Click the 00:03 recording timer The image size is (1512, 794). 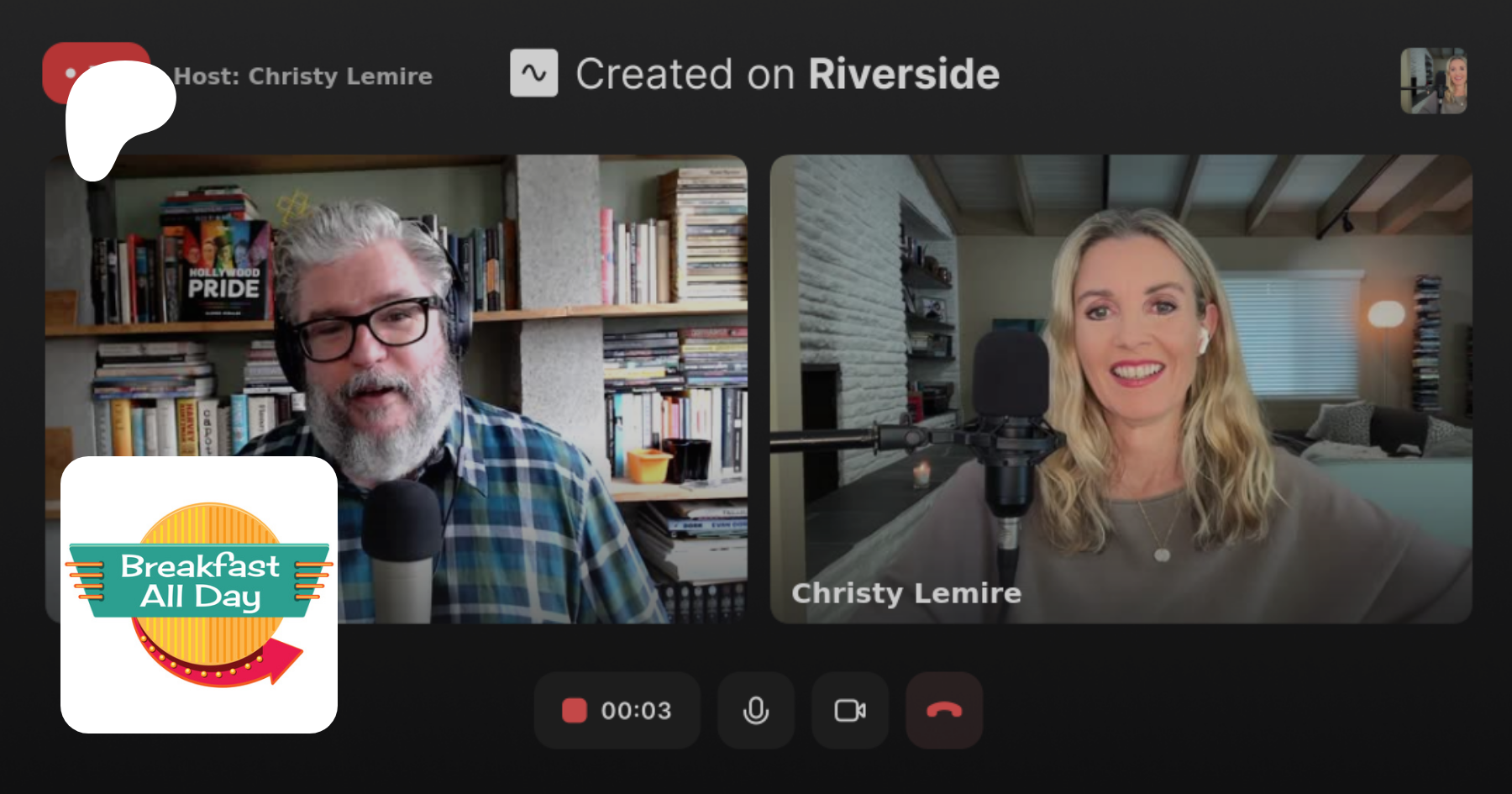click(x=636, y=711)
